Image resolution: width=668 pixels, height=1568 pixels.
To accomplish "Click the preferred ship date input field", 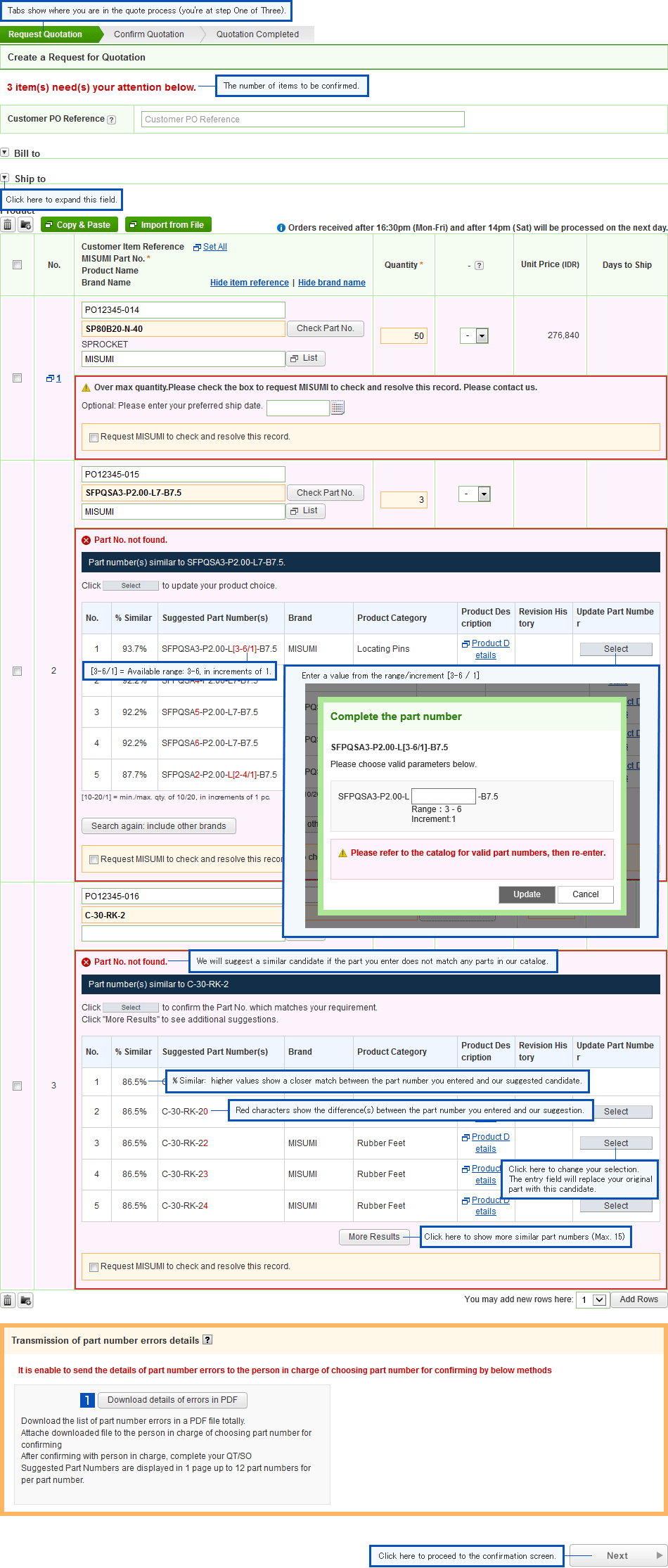I will [x=298, y=408].
